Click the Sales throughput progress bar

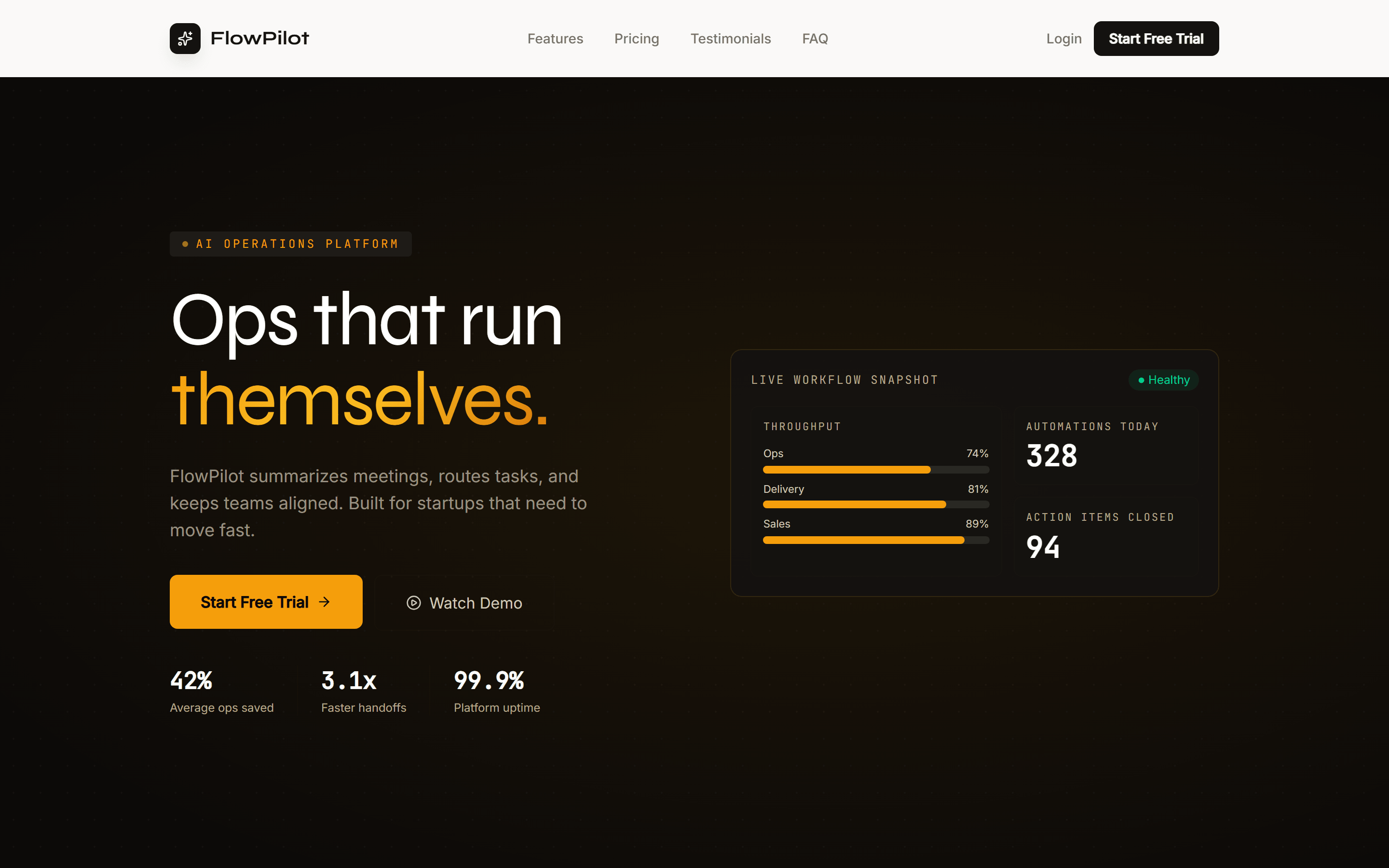pos(875,540)
